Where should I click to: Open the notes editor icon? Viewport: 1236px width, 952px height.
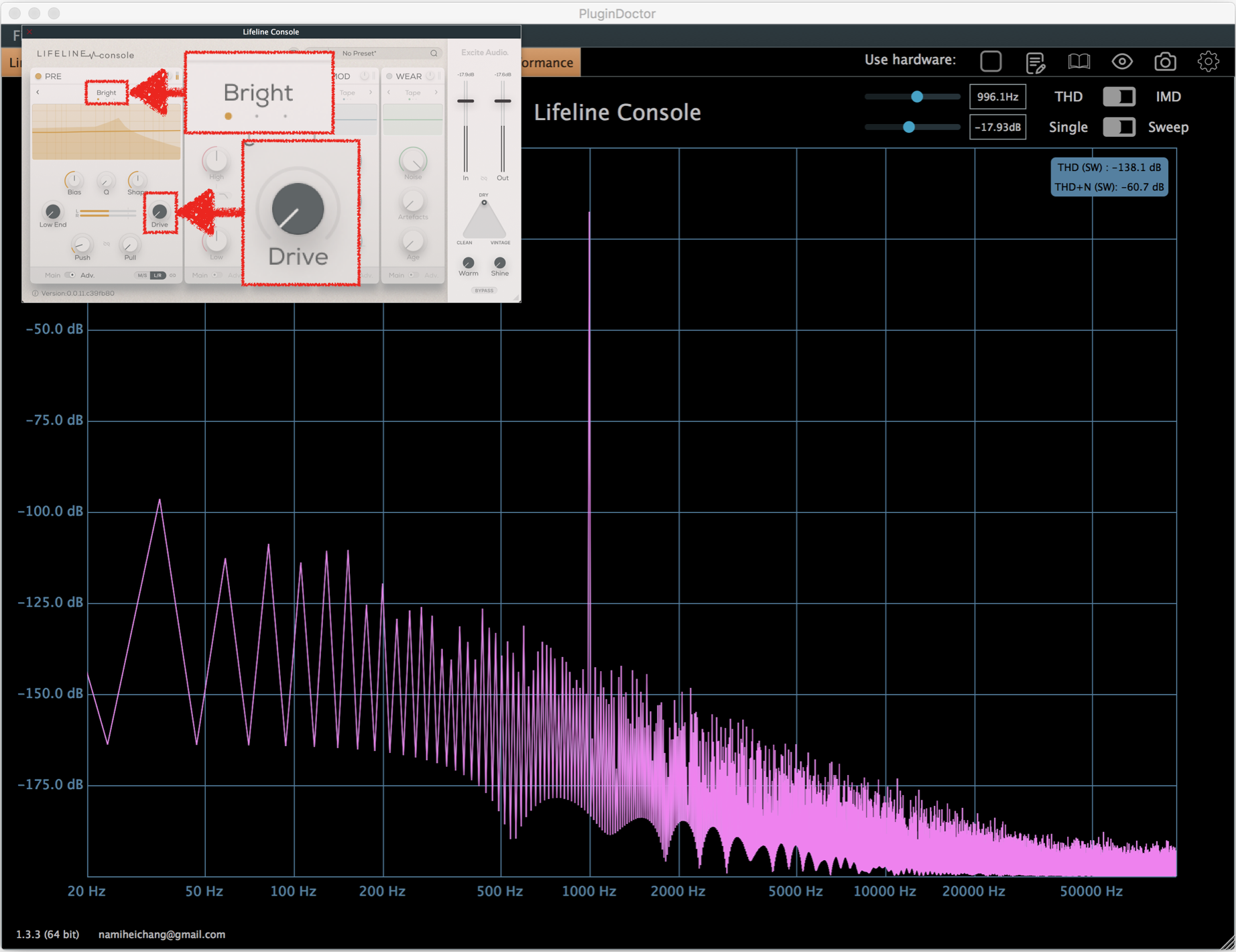[1035, 62]
